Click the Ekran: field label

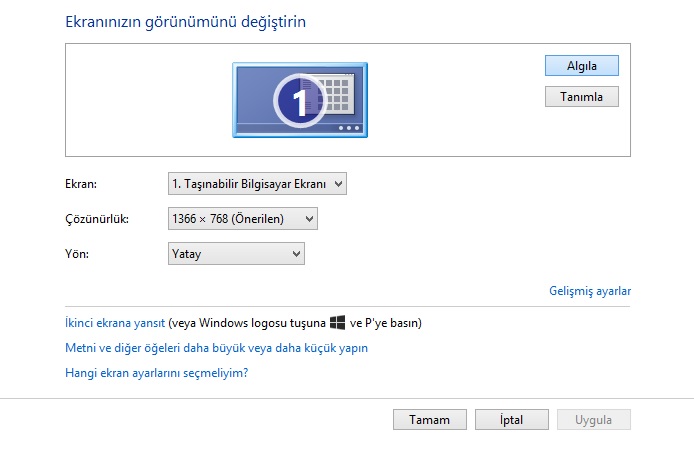81,184
